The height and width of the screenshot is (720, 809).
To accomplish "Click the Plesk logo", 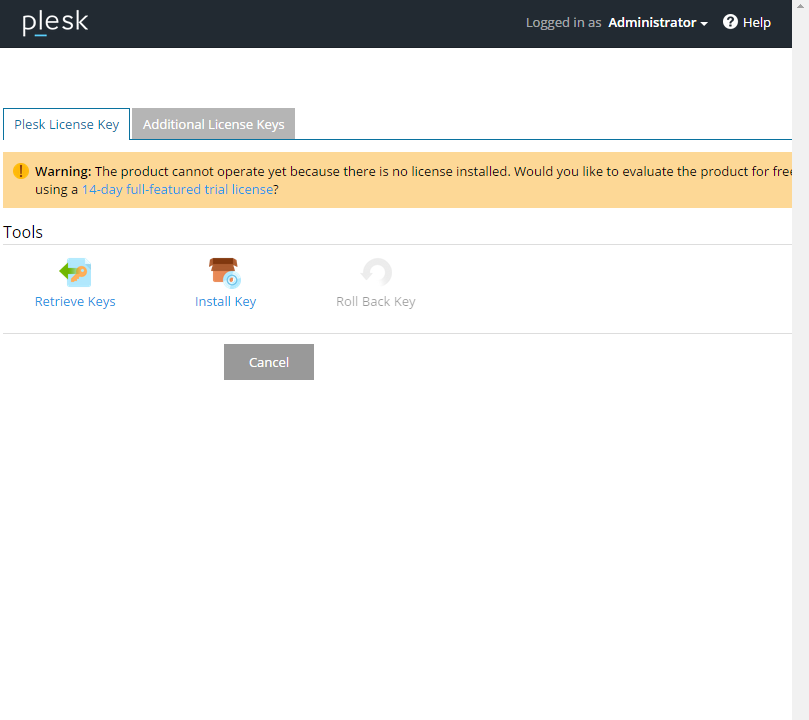I will 55,23.
